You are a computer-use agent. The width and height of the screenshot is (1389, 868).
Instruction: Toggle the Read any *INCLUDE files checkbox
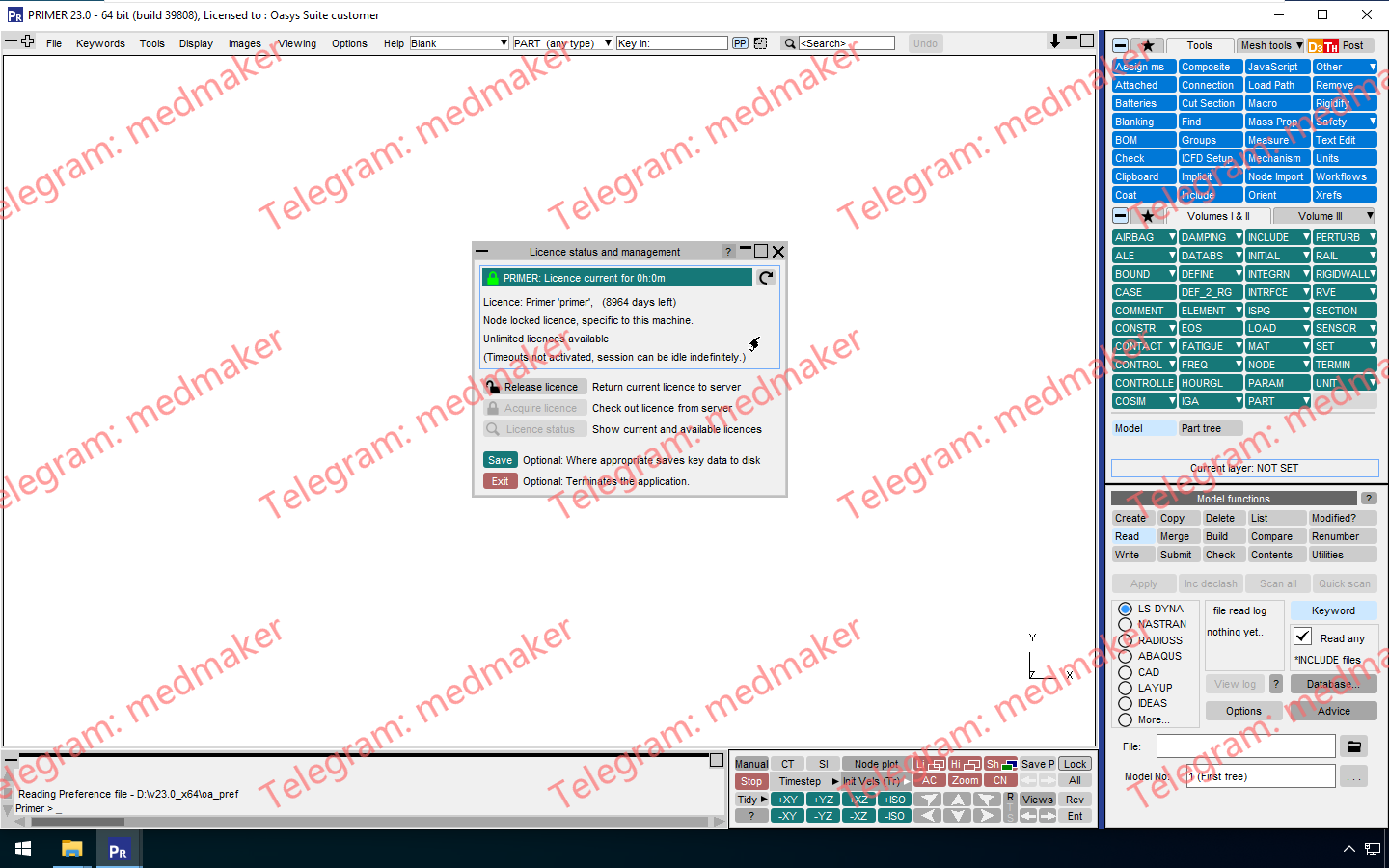click(1302, 637)
